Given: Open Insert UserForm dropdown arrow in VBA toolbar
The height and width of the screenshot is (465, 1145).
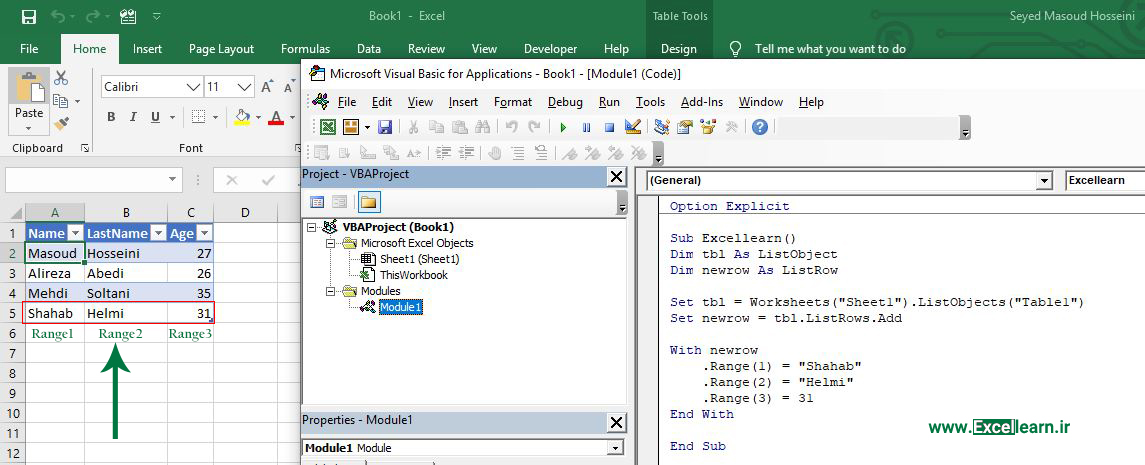Looking at the screenshot, I should point(367,128).
